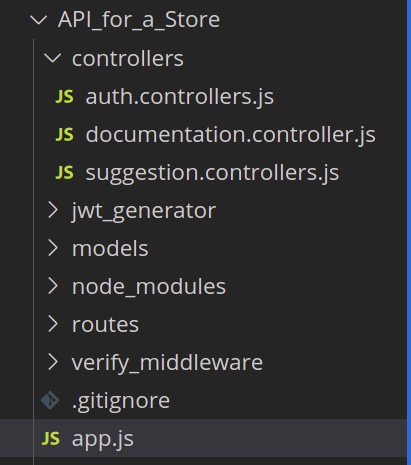Expand the routes folder chevron

point(53,324)
